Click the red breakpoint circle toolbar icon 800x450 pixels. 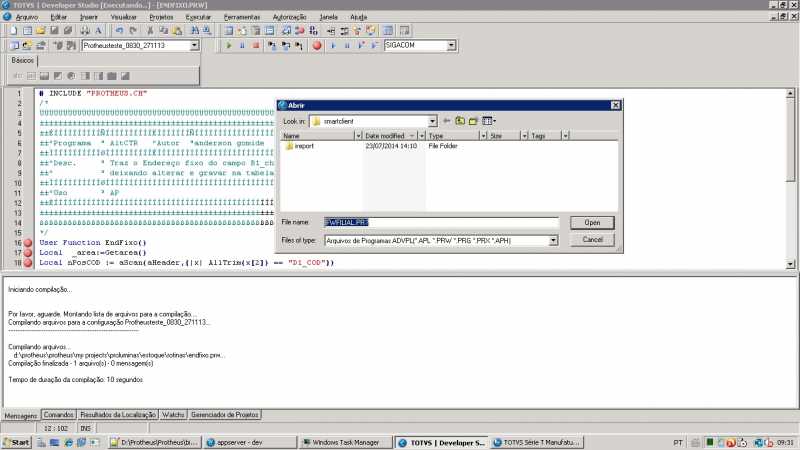(x=317, y=45)
